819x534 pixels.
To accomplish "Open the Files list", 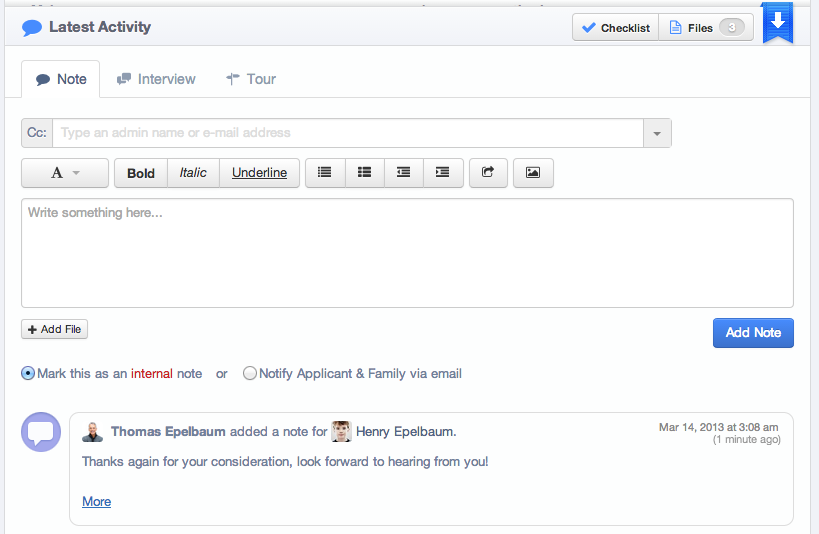I will click(x=706, y=28).
